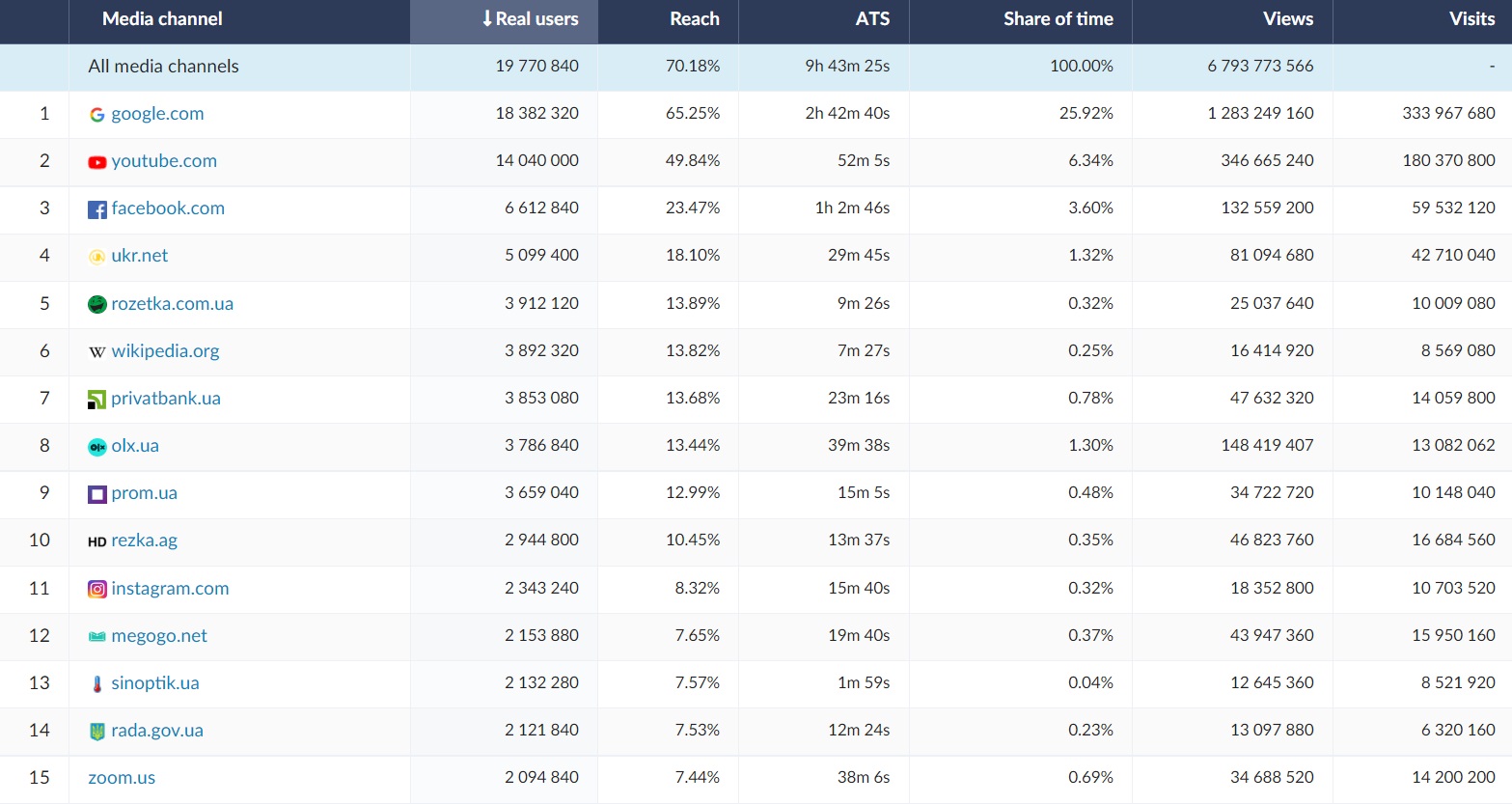Click the OLX teal logo icon
The width and height of the screenshot is (1512, 804).
tap(96, 447)
